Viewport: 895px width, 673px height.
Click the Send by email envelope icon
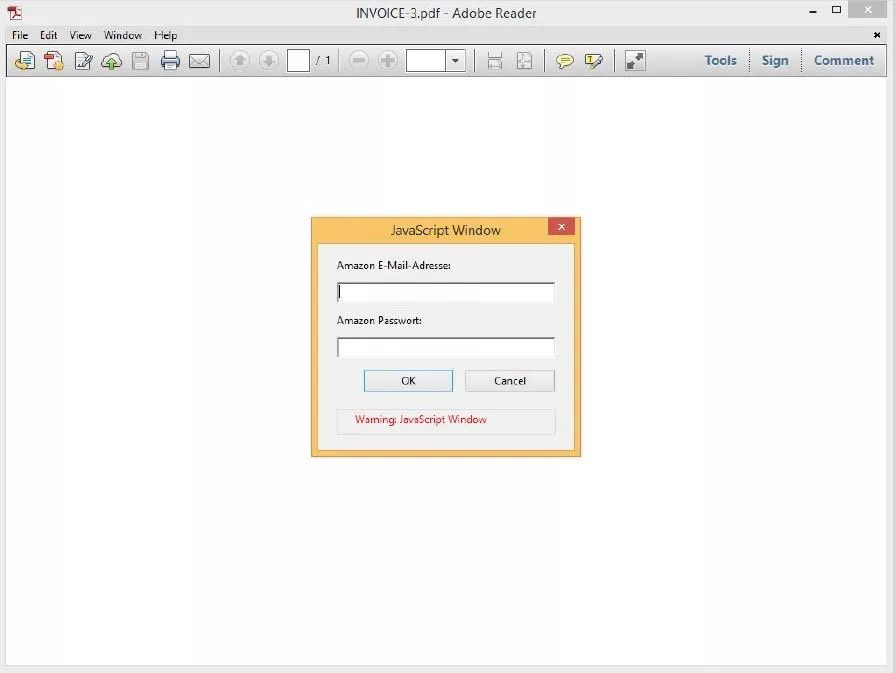[x=200, y=61]
